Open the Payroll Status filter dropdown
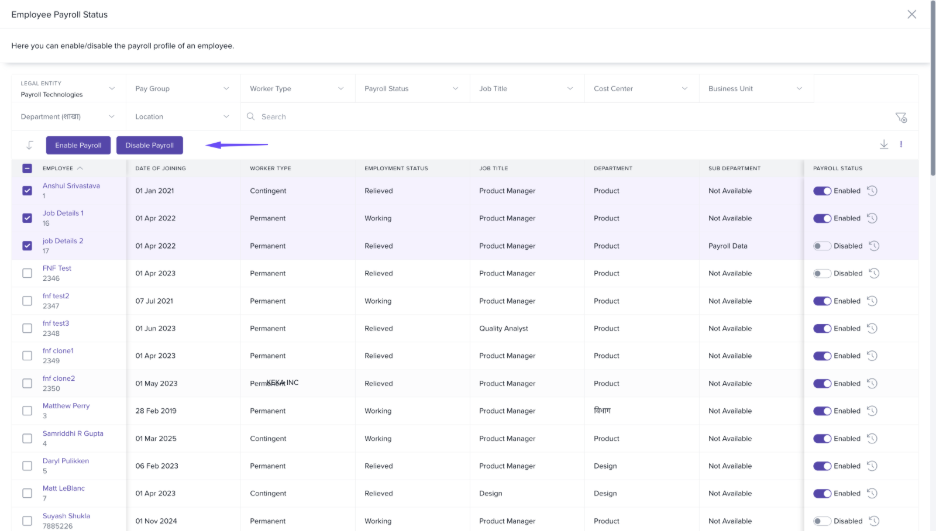Viewport: 936px width, 531px height. (x=411, y=88)
